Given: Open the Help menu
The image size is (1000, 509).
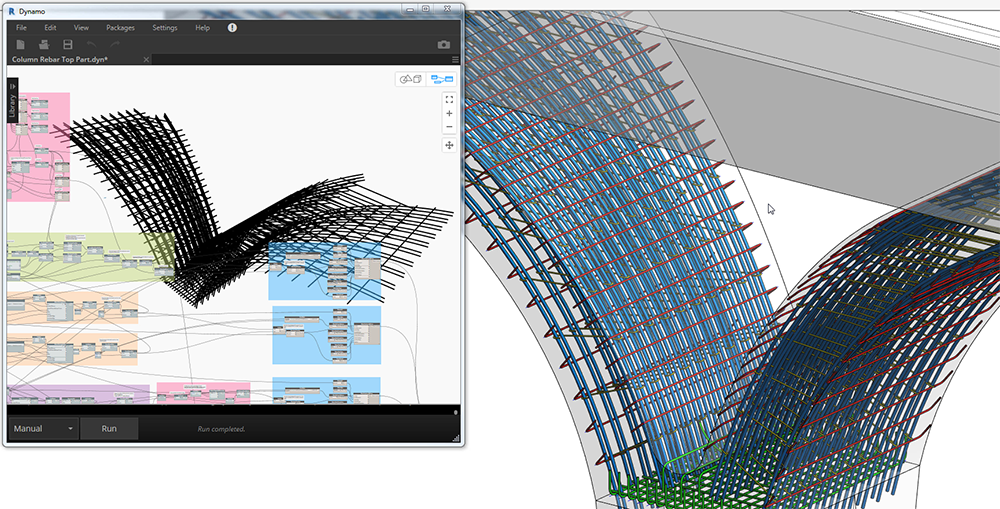Looking at the screenshot, I should 202,27.
